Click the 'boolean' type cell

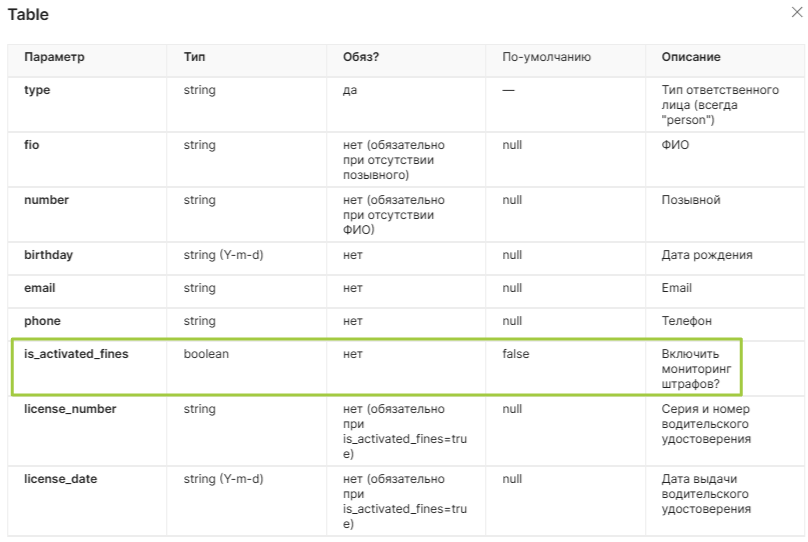coord(206,354)
